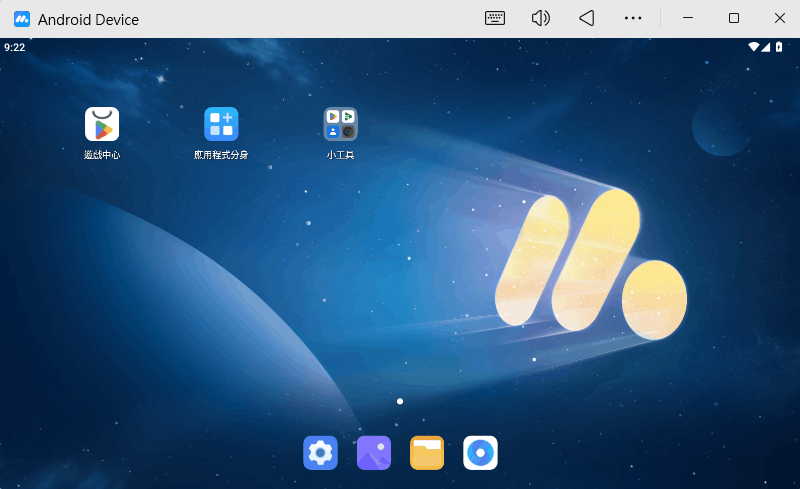Click the Android Device window title
This screenshot has width=800, height=489.
[x=88, y=19]
